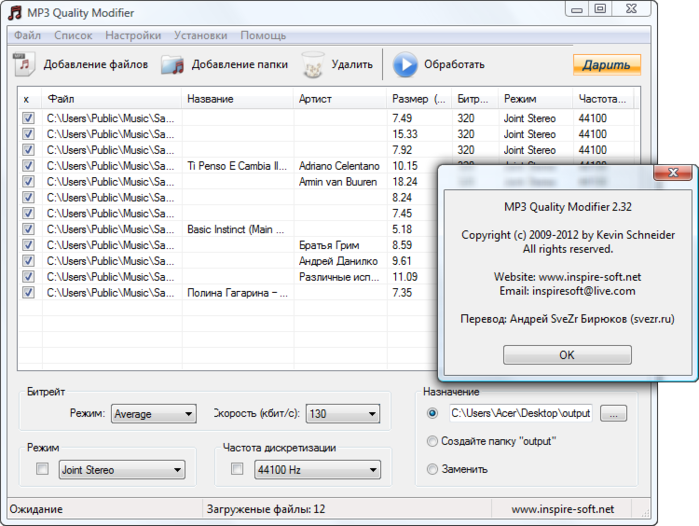Uncheck the file sized 7.92
699x526 pixels.
point(28,150)
